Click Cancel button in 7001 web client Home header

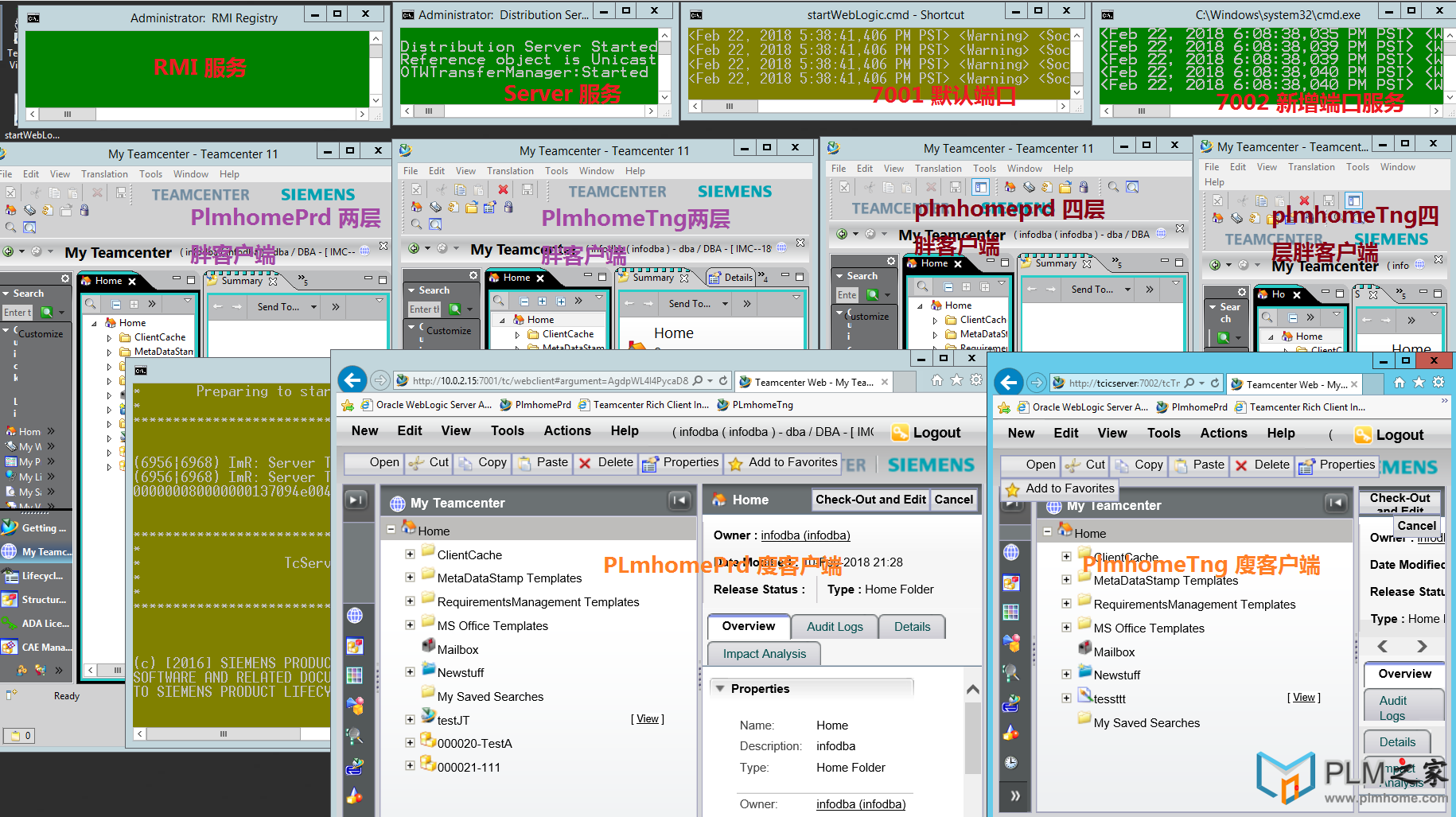953,500
